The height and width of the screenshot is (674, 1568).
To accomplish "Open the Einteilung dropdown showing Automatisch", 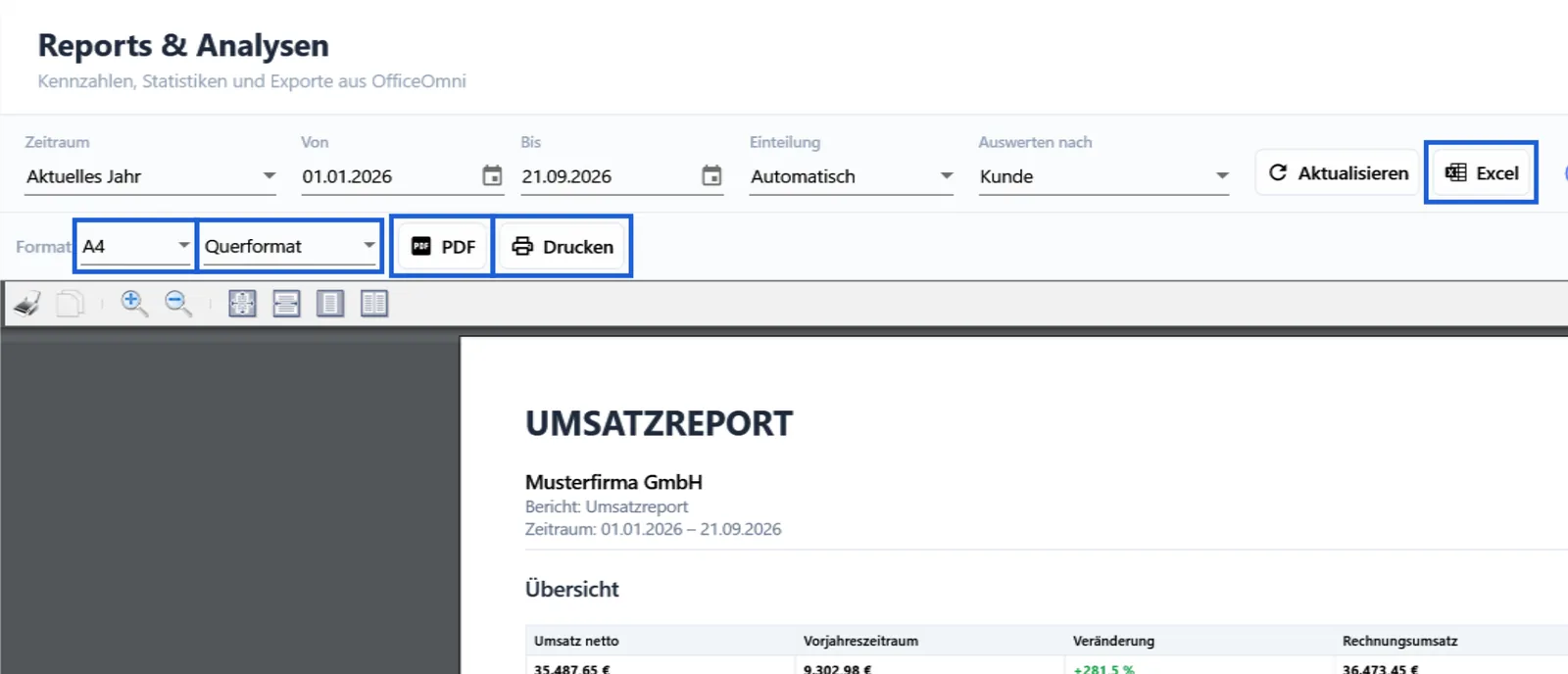I will [x=852, y=177].
